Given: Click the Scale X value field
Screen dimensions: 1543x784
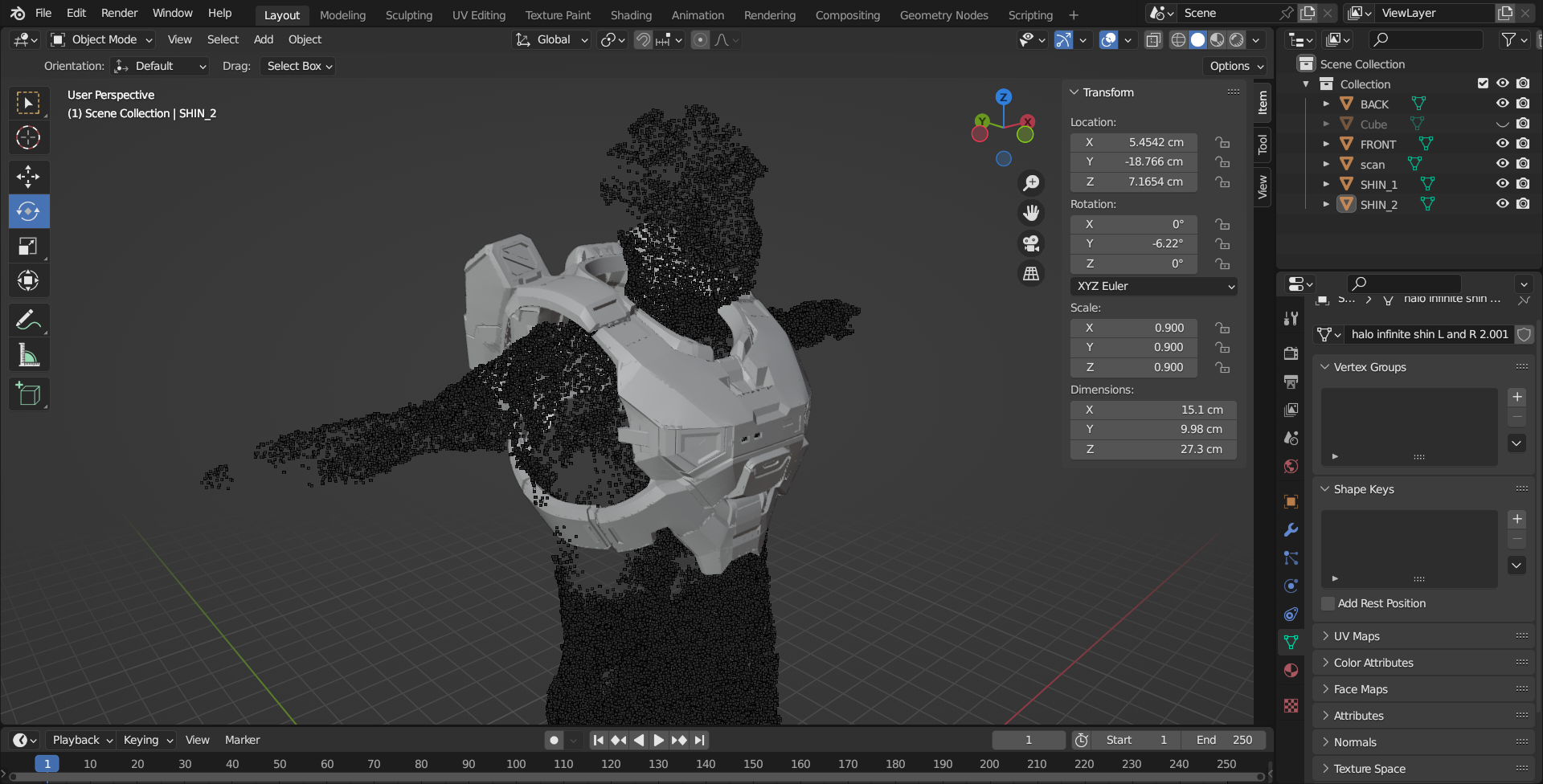Looking at the screenshot, I should tap(1134, 328).
